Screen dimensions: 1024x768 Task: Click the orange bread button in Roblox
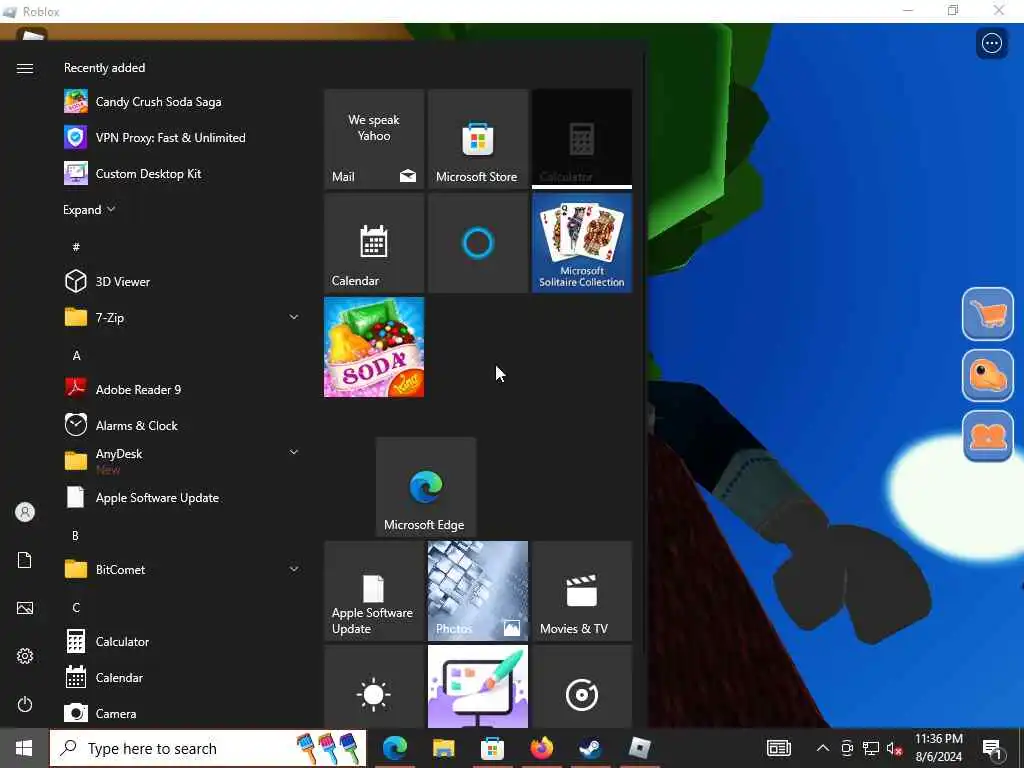(987, 436)
